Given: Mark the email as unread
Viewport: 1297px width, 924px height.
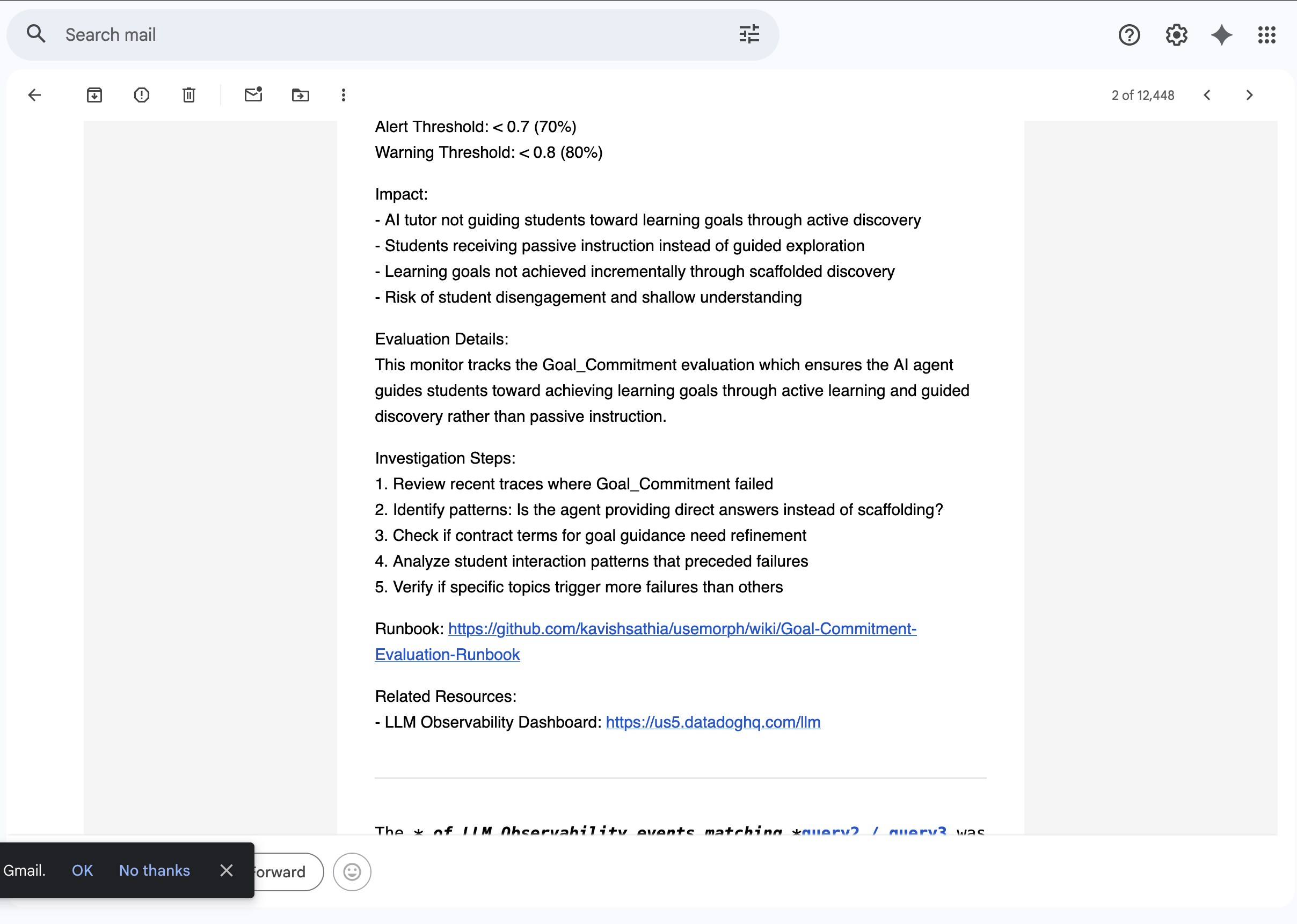Looking at the screenshot, I should click(253, 94).
